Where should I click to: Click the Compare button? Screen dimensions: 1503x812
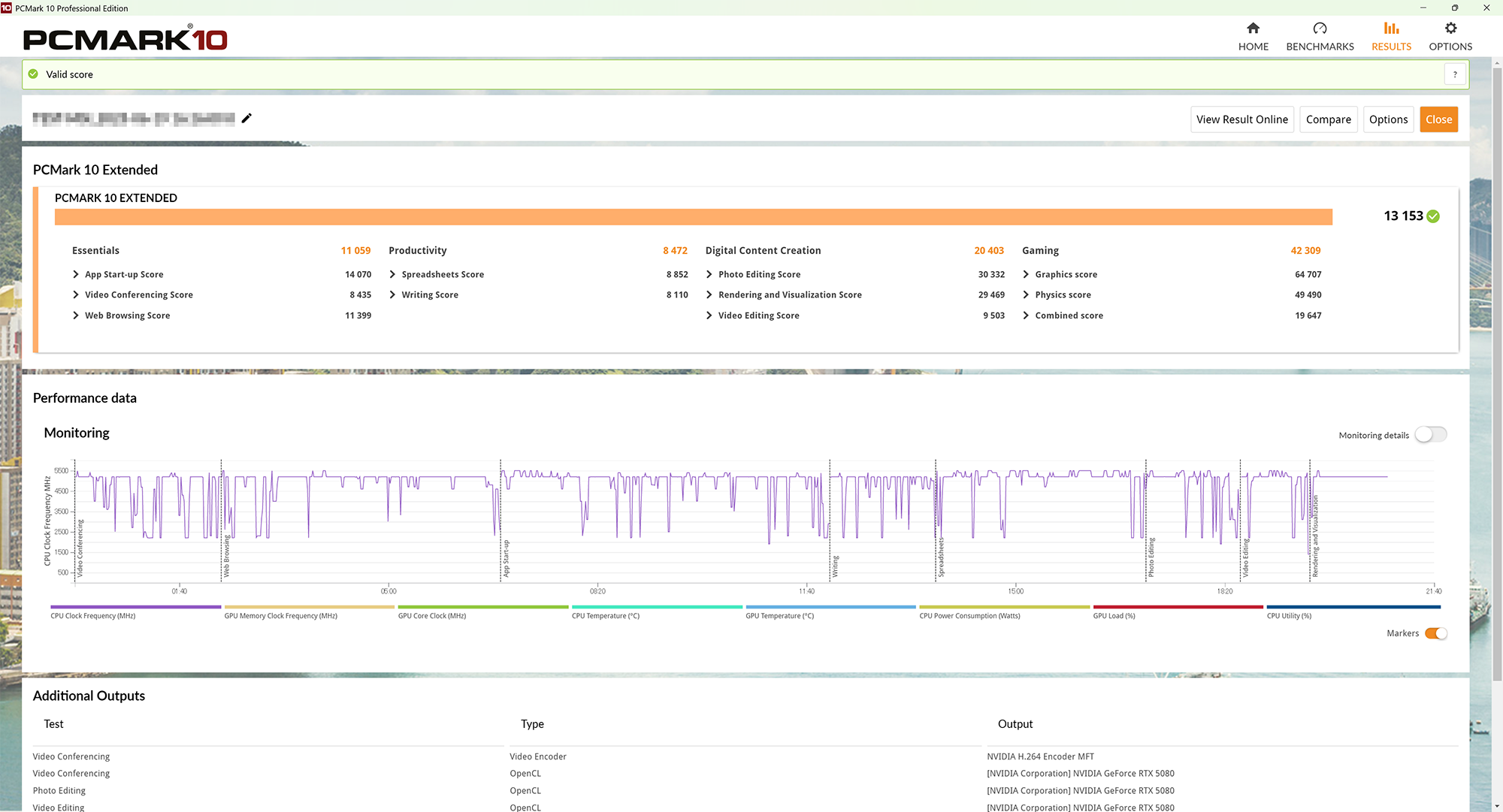point(1328,119)
